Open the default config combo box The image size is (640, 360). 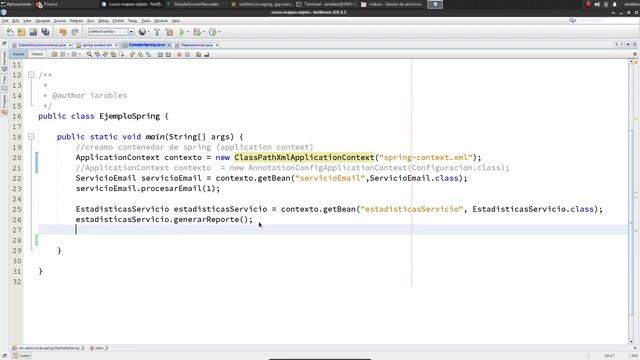tap(111, 31)
